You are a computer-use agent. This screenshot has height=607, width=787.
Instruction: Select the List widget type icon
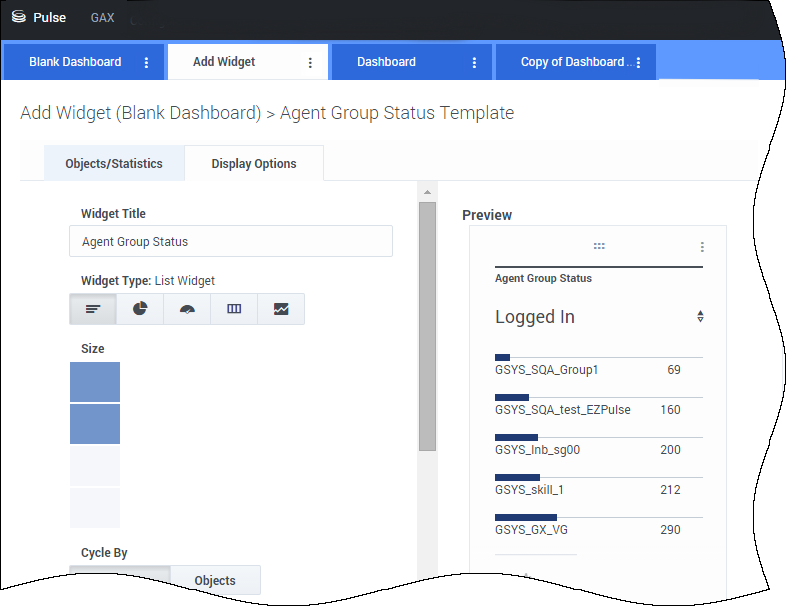click(x=93, y=309)
